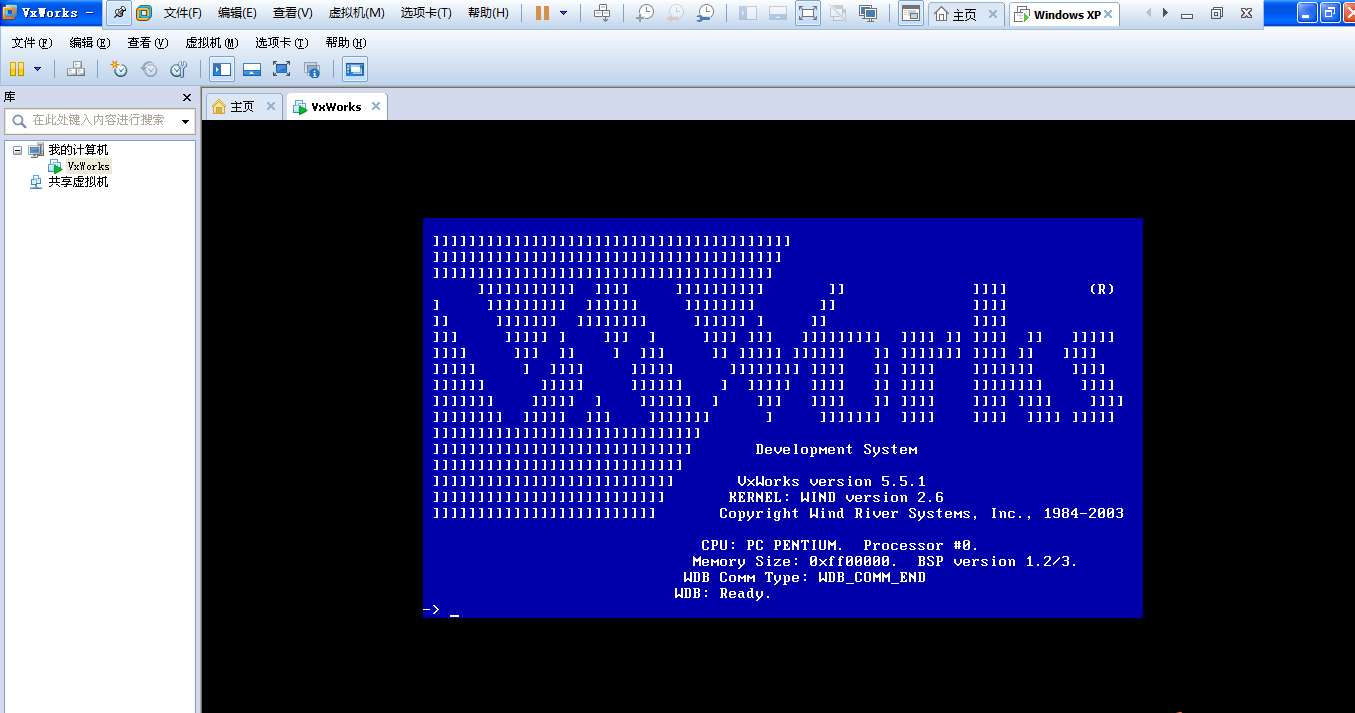Click the print icon in the toolbar

click(75, 68)
